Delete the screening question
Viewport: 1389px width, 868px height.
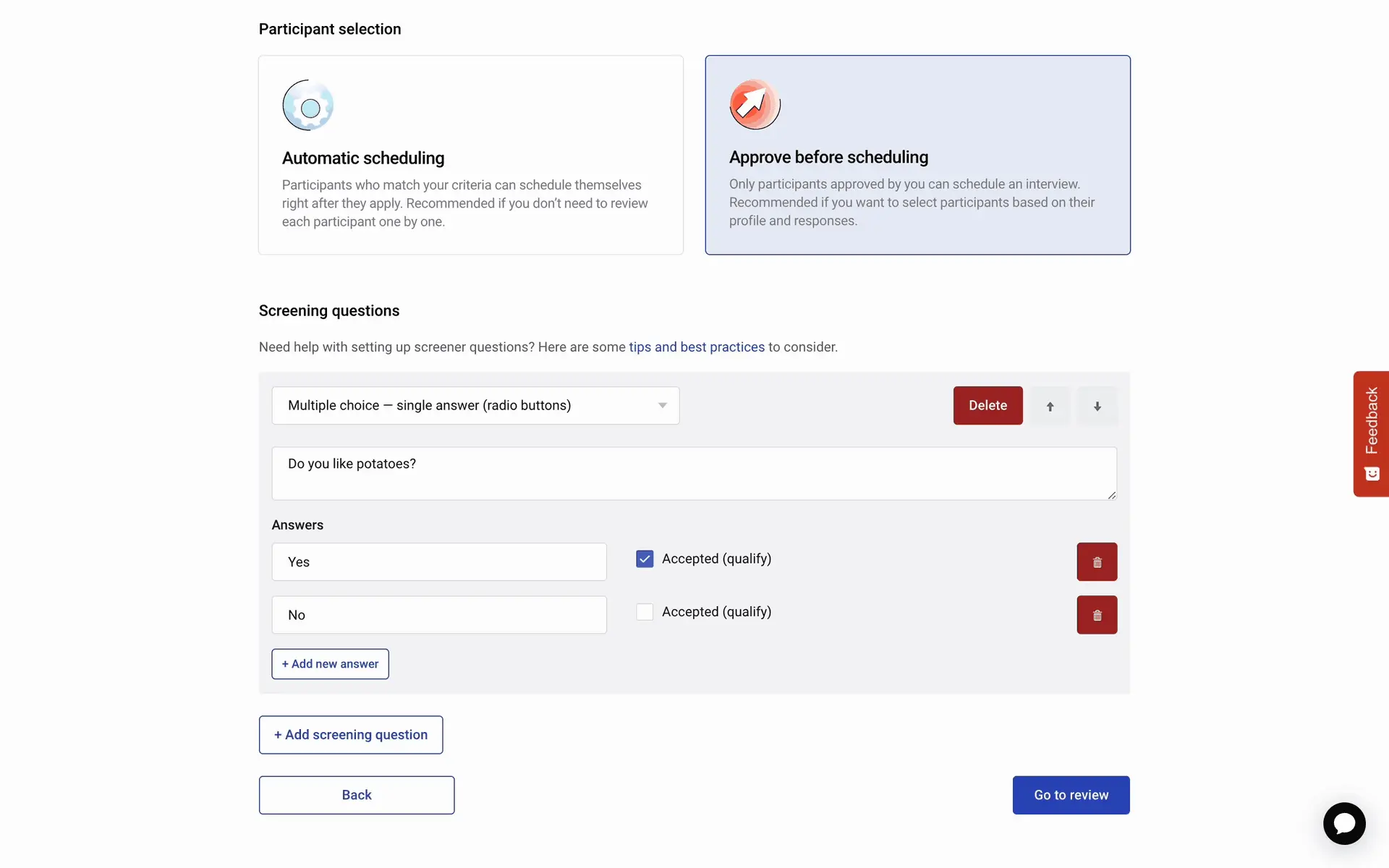(987, 406)
